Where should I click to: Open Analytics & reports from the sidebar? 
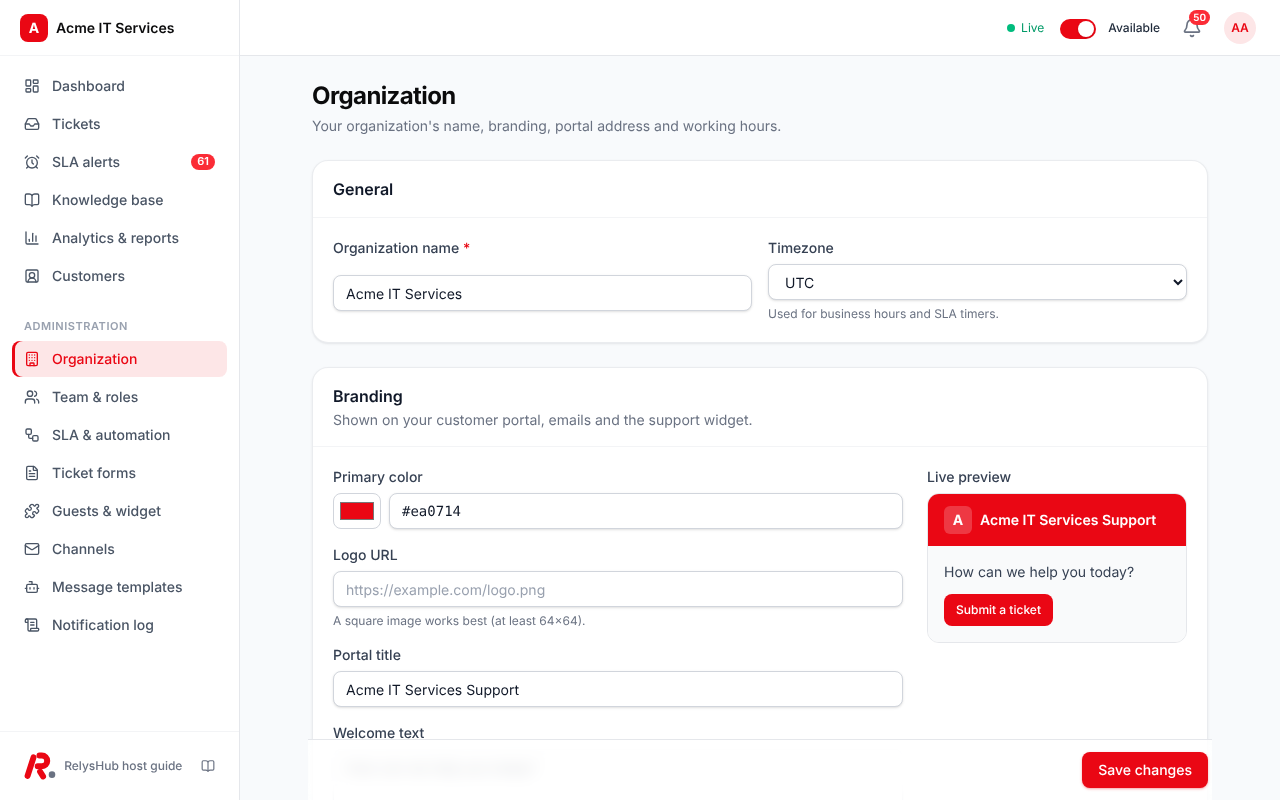(120, 238)
